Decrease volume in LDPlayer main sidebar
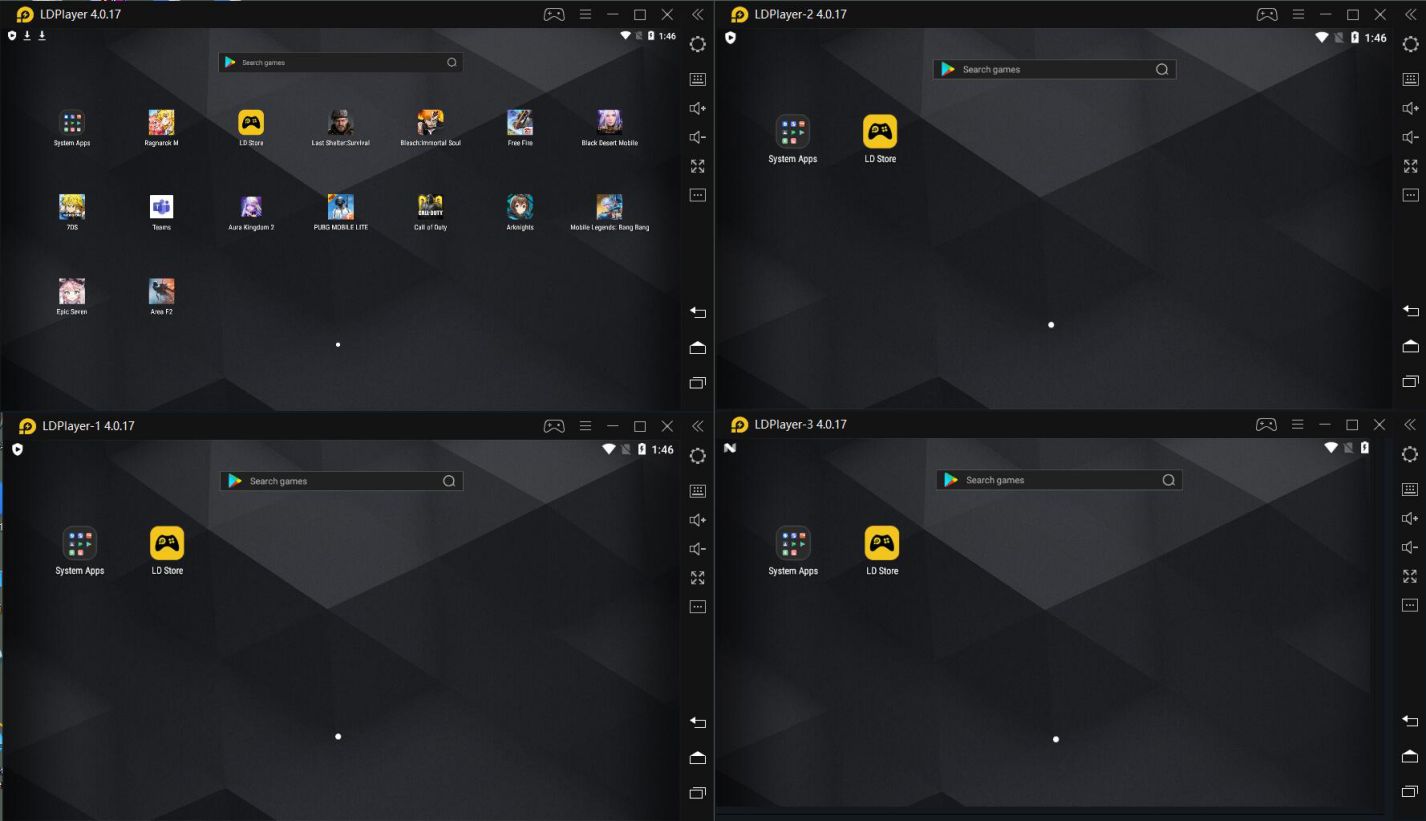Image resolution: width=1426 pixels, height=821 pixels. pyautogui.click(x=698, y=137)
